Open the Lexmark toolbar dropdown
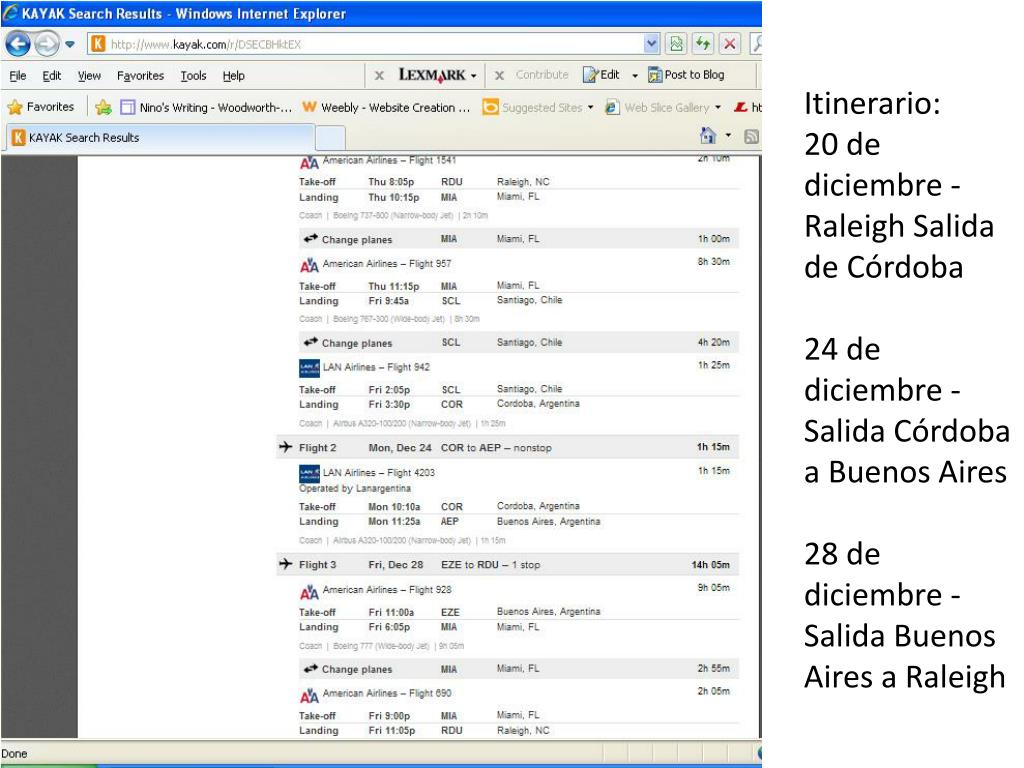 point(473,76)
